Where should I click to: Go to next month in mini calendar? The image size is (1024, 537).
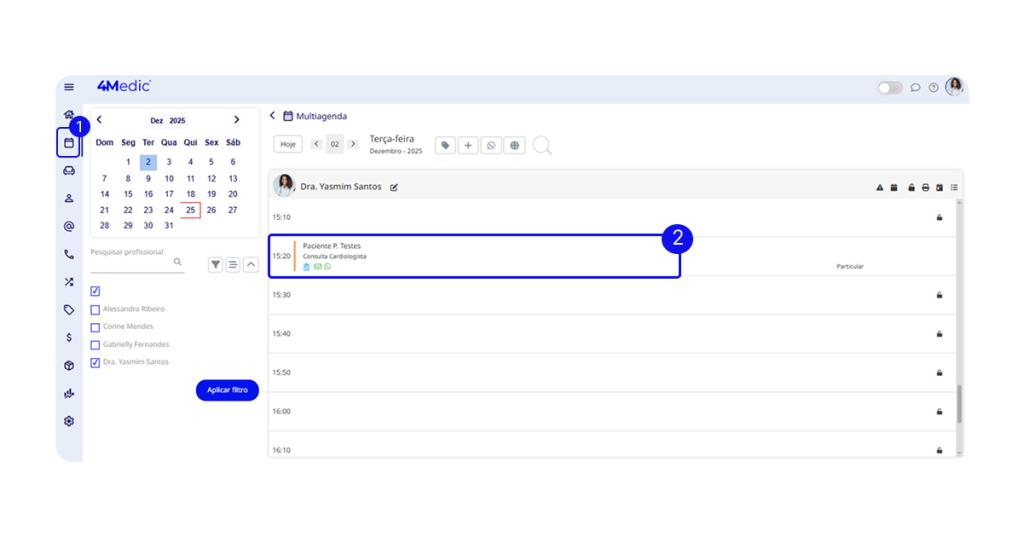[x=236, y=120]
